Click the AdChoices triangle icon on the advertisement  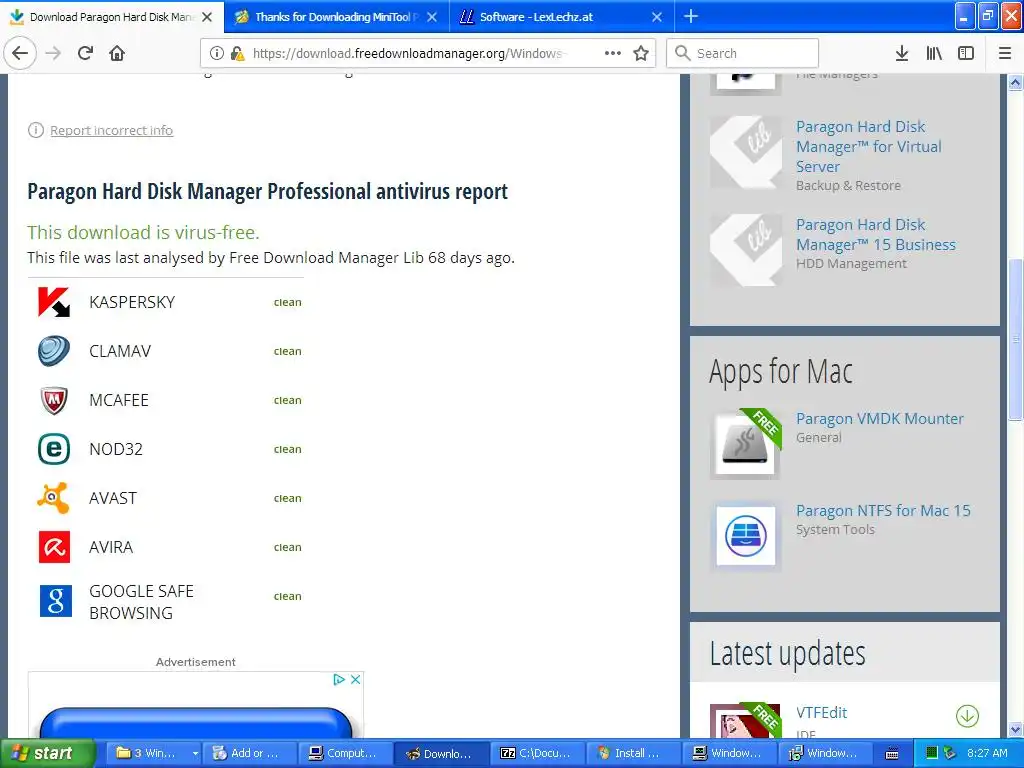pyautogui.click(x=339, y=679)
